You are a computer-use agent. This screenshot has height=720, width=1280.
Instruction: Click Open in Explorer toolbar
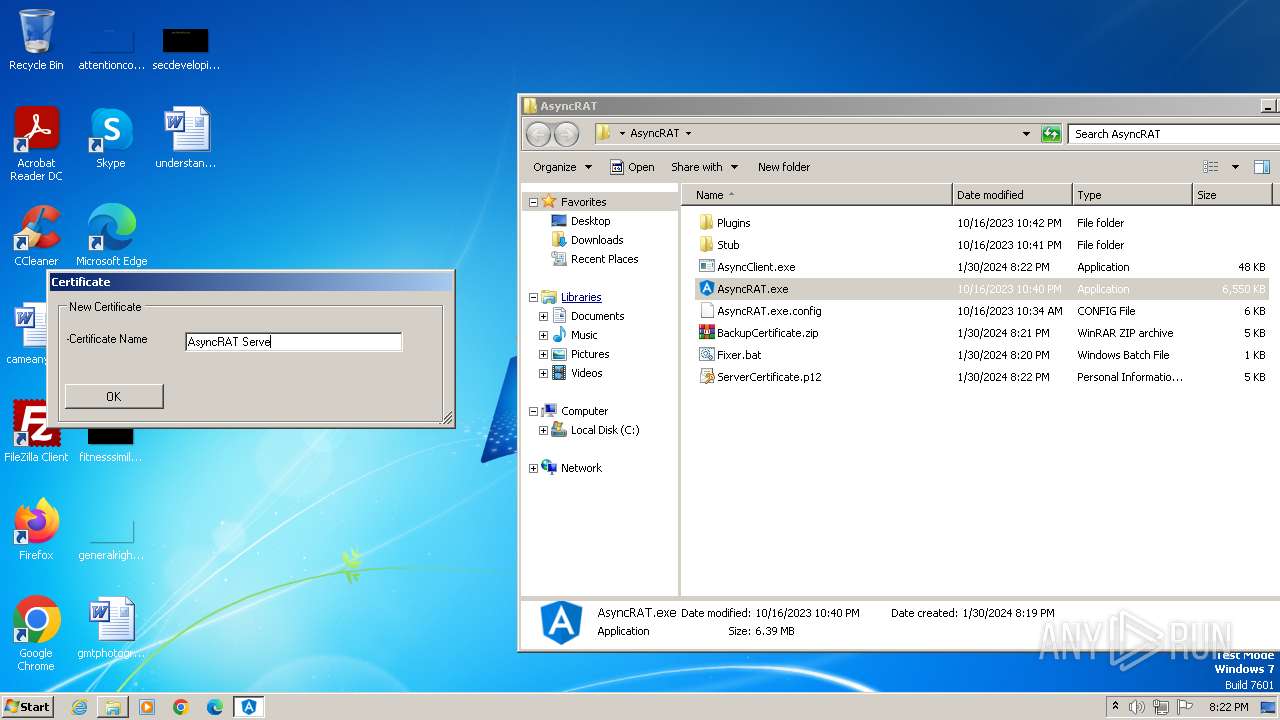click(x=632, y=167)
